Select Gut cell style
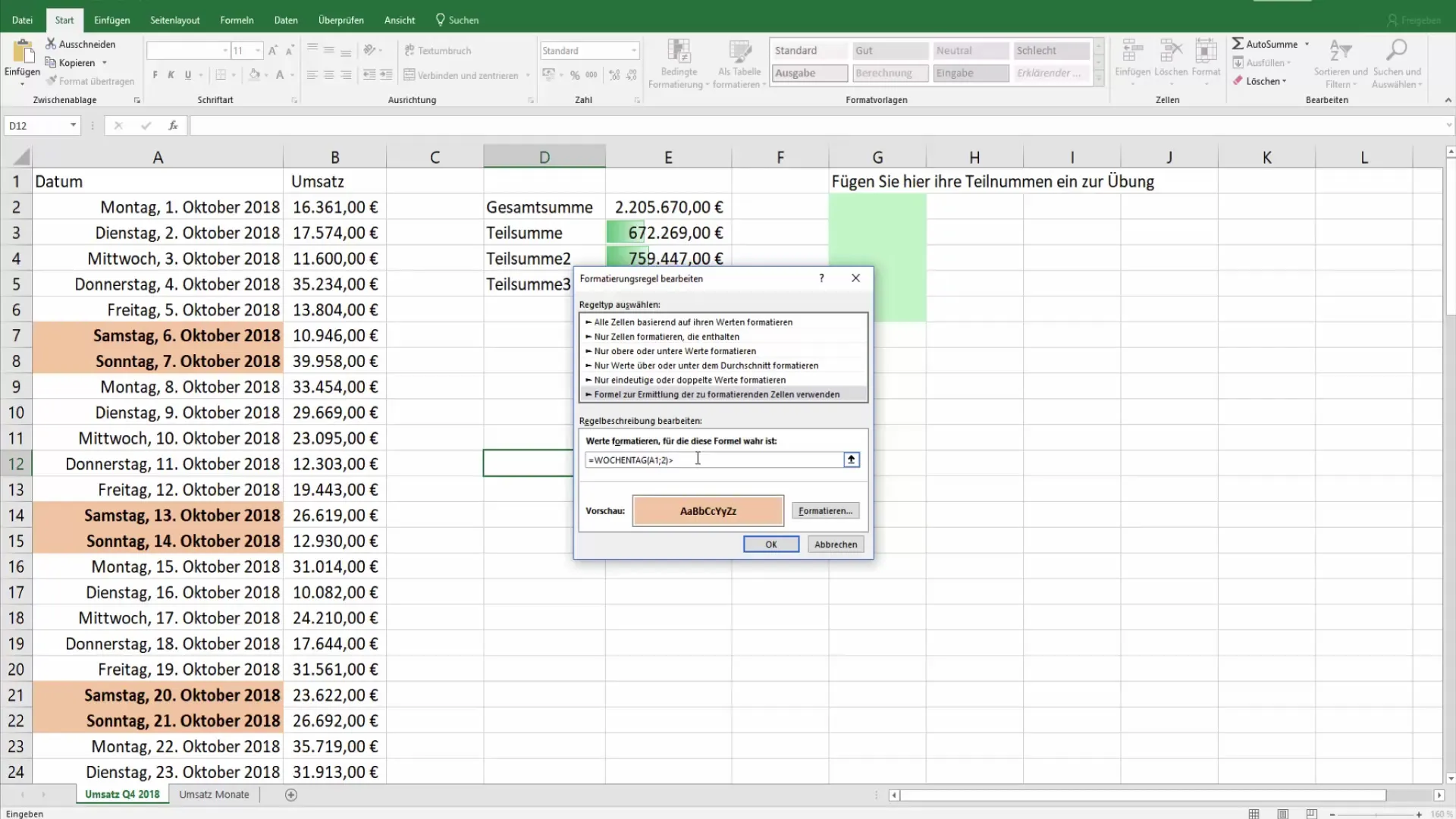Viewport: 1456px width, 819px height. tap(890, 51)
